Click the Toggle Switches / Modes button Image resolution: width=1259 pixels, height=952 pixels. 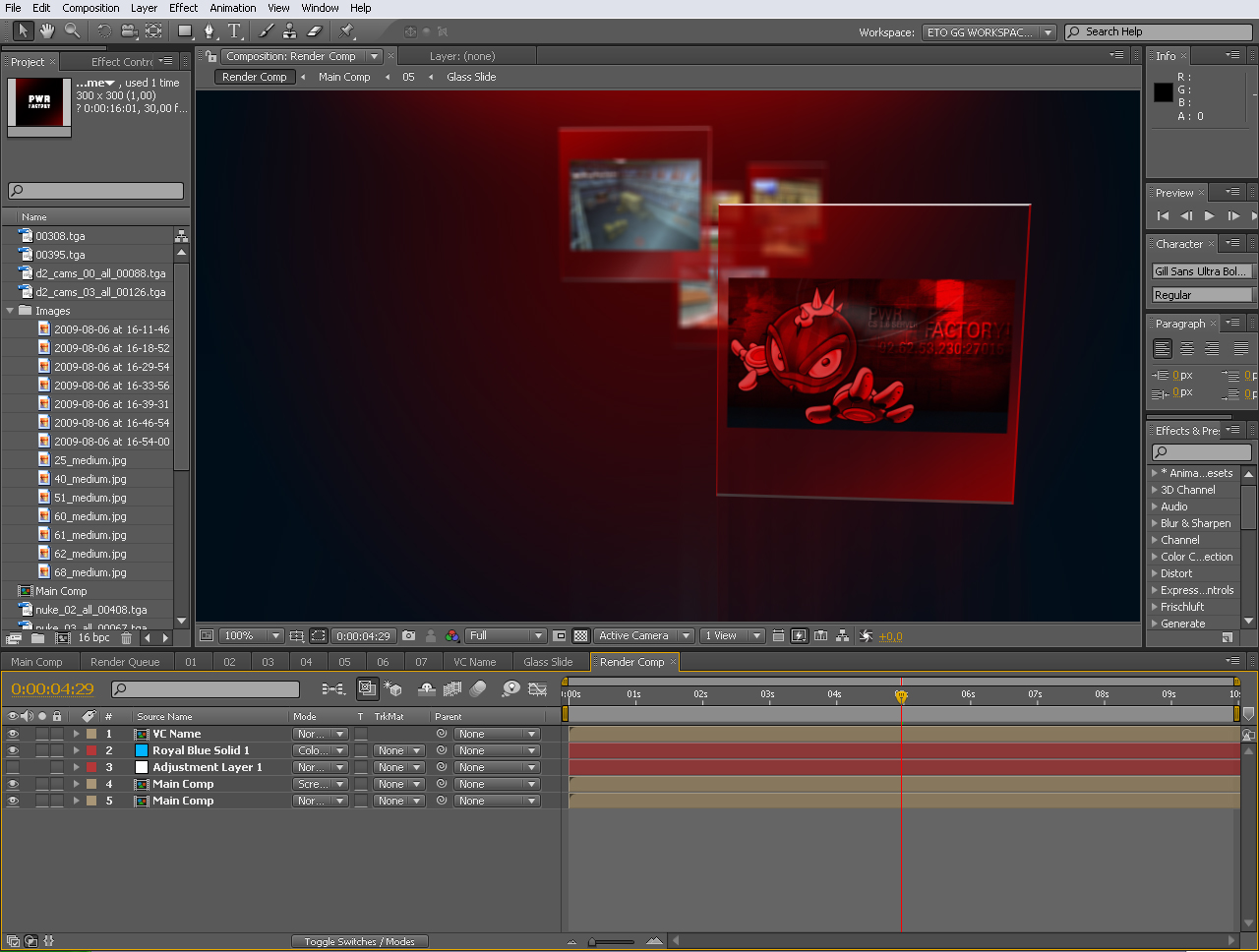click(x=359, y=941)
